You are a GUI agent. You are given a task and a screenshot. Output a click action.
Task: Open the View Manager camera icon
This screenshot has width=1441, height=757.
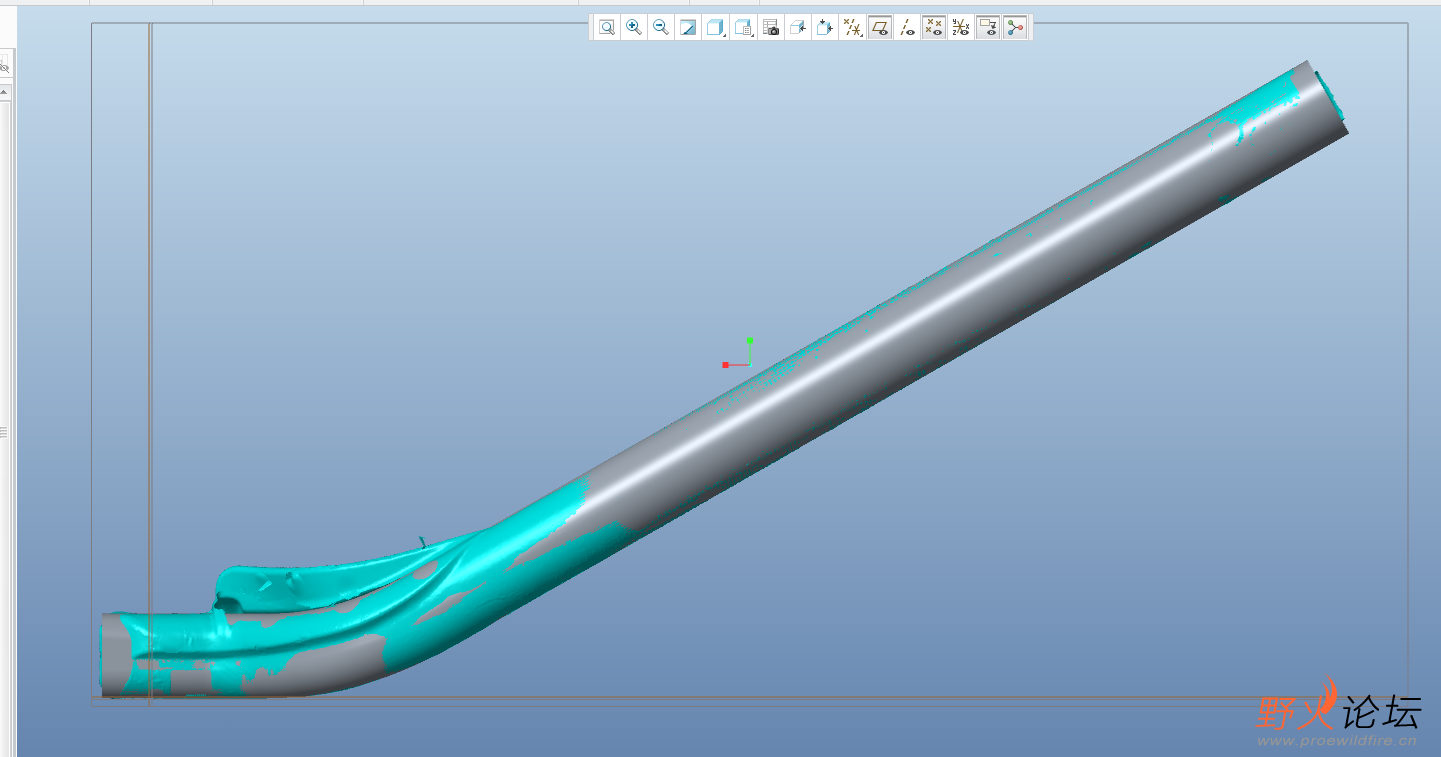[770, 28]
